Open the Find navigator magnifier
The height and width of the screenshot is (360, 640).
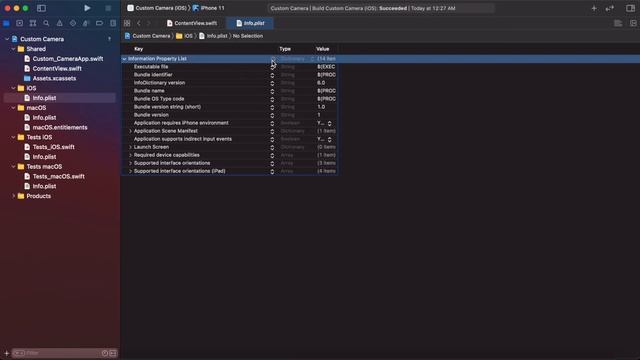pos(46,23)
